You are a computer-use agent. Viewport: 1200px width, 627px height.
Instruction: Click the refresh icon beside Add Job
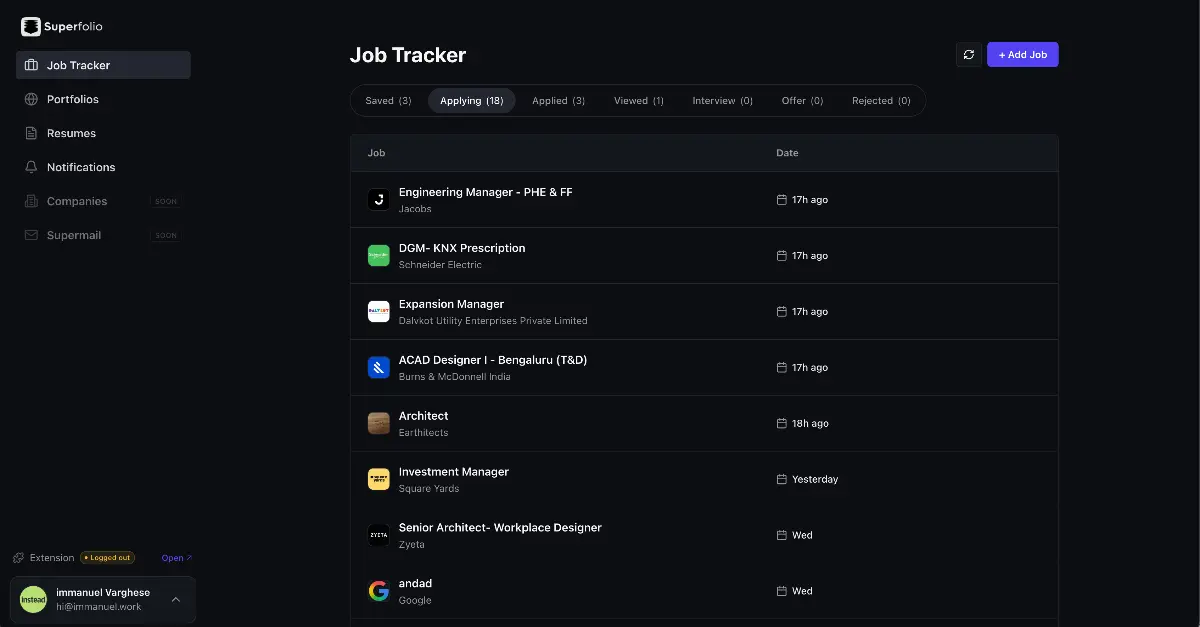point(968,55)
